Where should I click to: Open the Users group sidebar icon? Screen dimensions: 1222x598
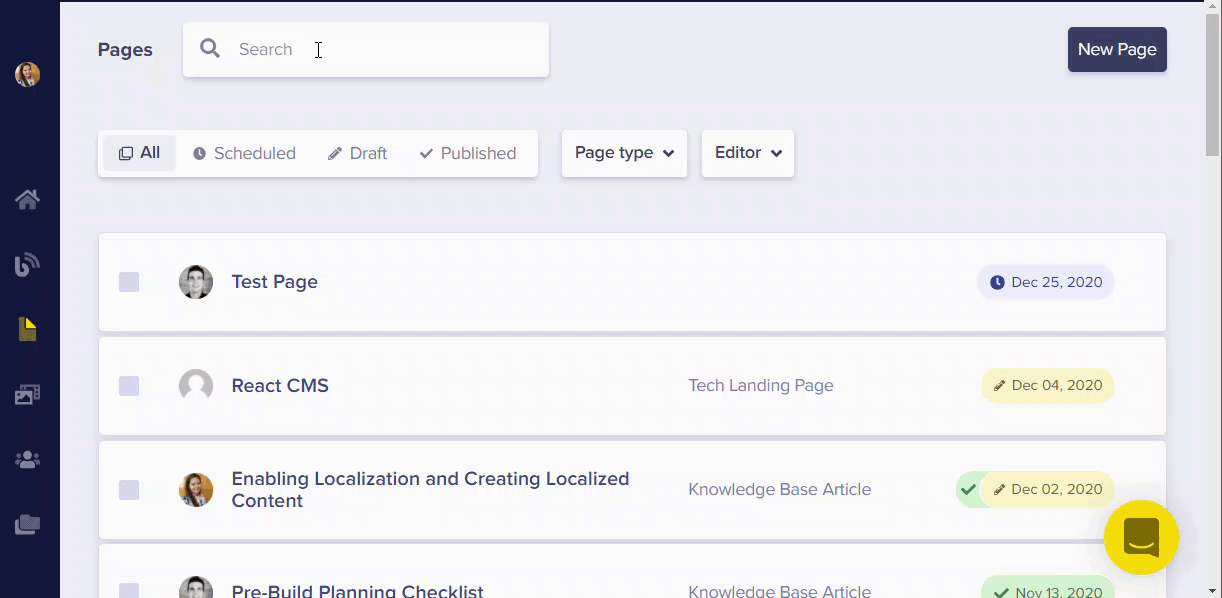click(27, 460)
